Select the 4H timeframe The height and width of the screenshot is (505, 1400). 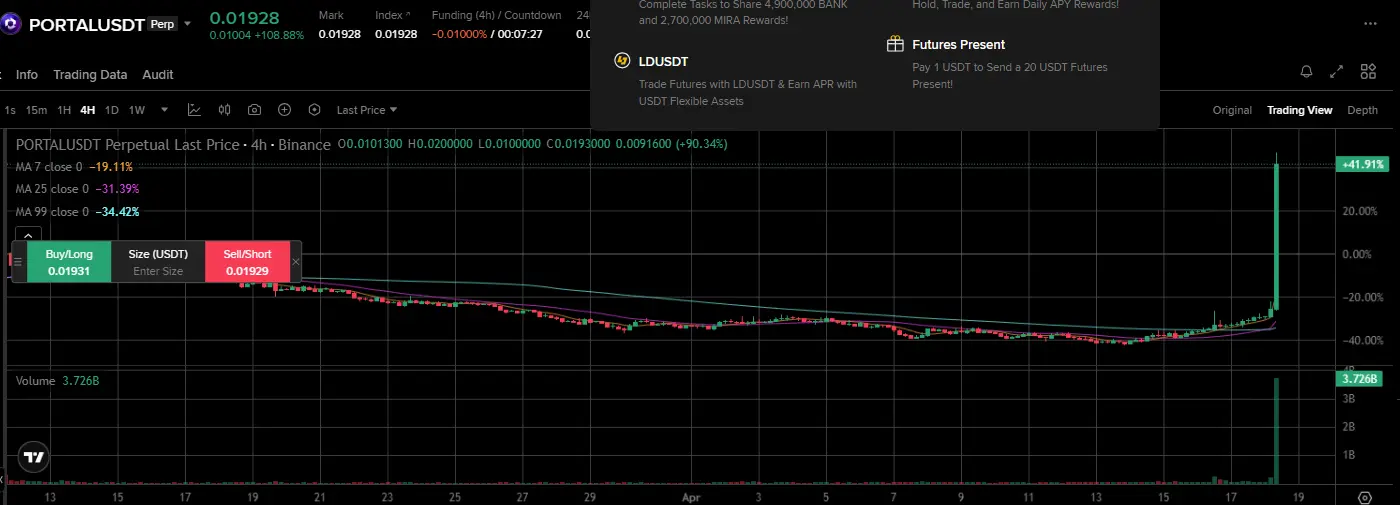[88, 110]
